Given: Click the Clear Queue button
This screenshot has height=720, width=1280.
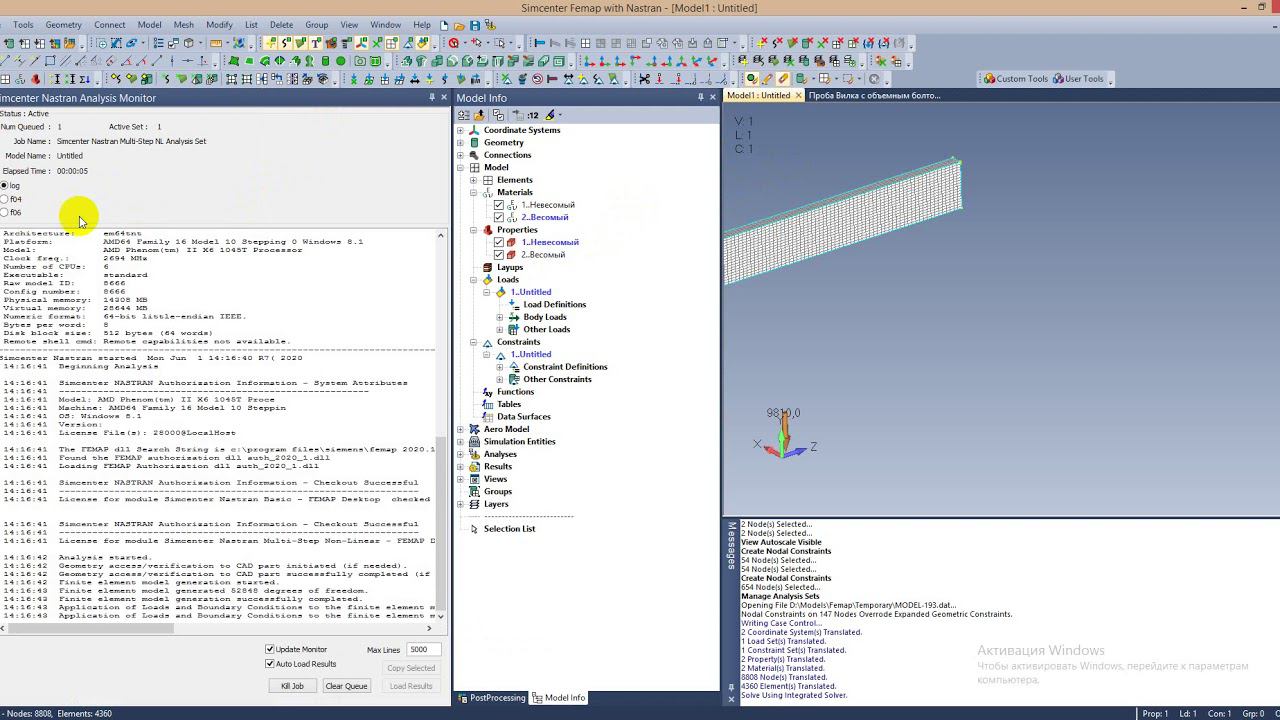Looking at the screenshot, I should tap(346, 686).
